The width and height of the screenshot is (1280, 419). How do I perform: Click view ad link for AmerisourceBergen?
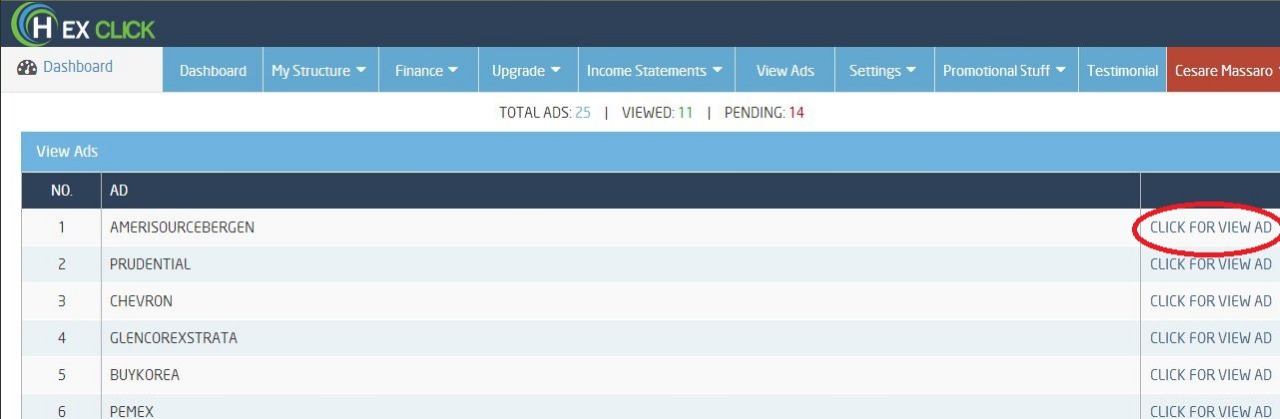(1210, 228)
